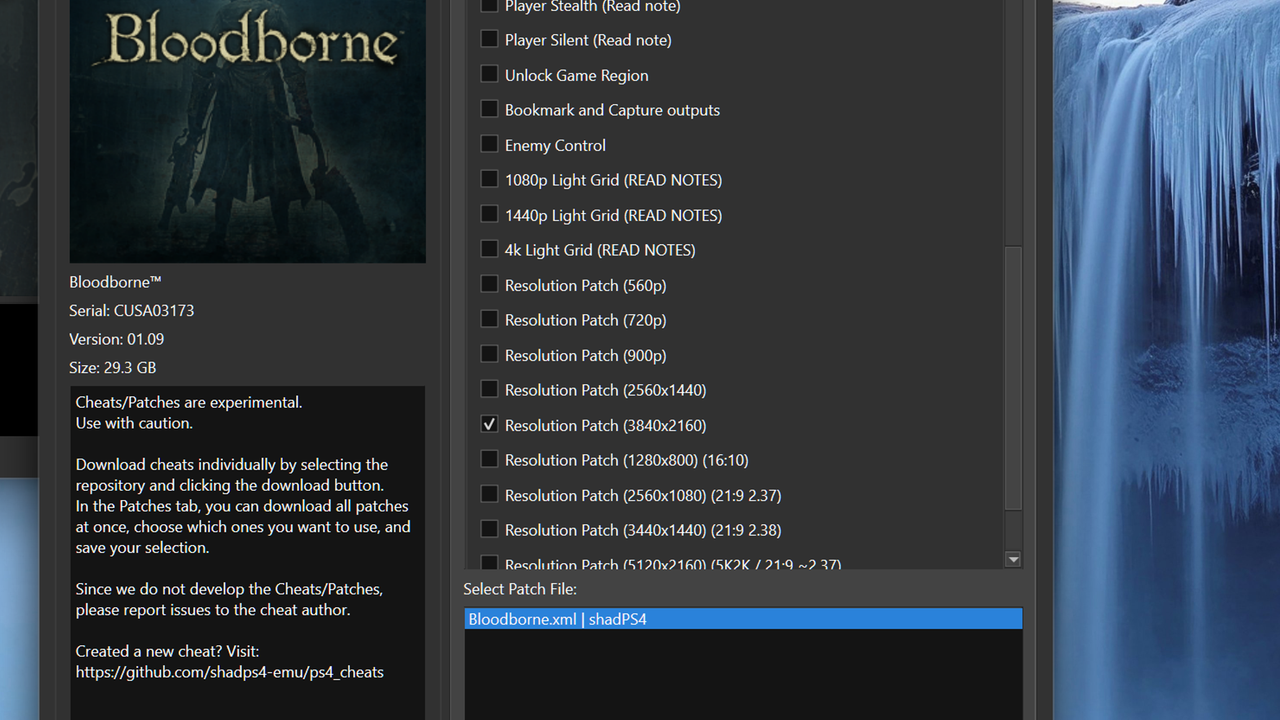
Task: Tick Resolution Patch (3440x1440) 21:9 option
Action: 489,529
